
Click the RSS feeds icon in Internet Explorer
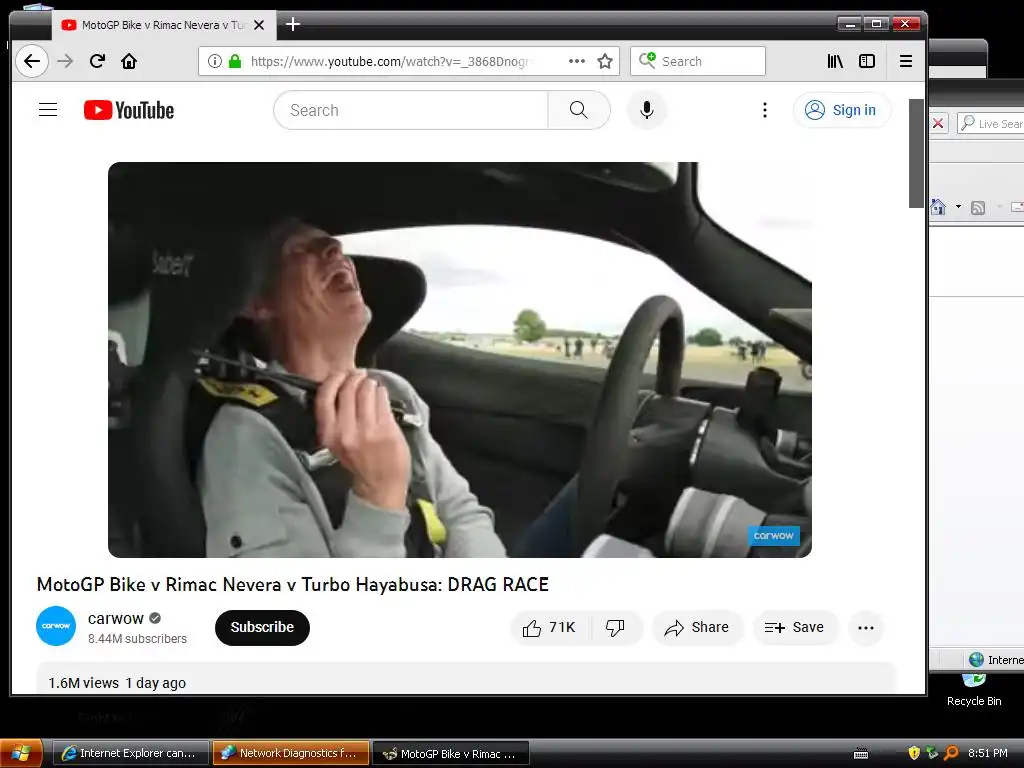click(x=978, y=208)
